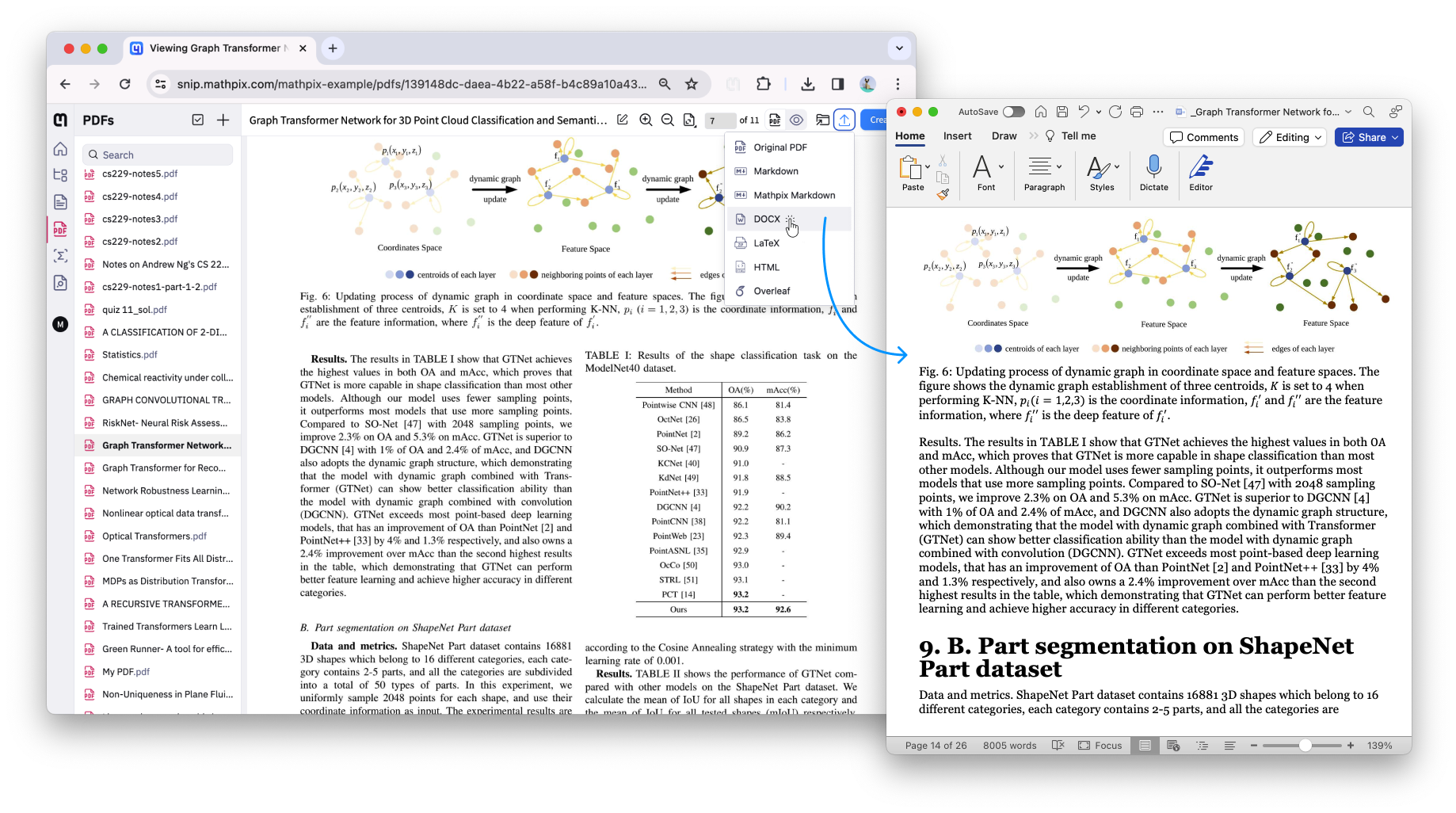Open the PDF section in the sidebar

(x=60, y=229)
